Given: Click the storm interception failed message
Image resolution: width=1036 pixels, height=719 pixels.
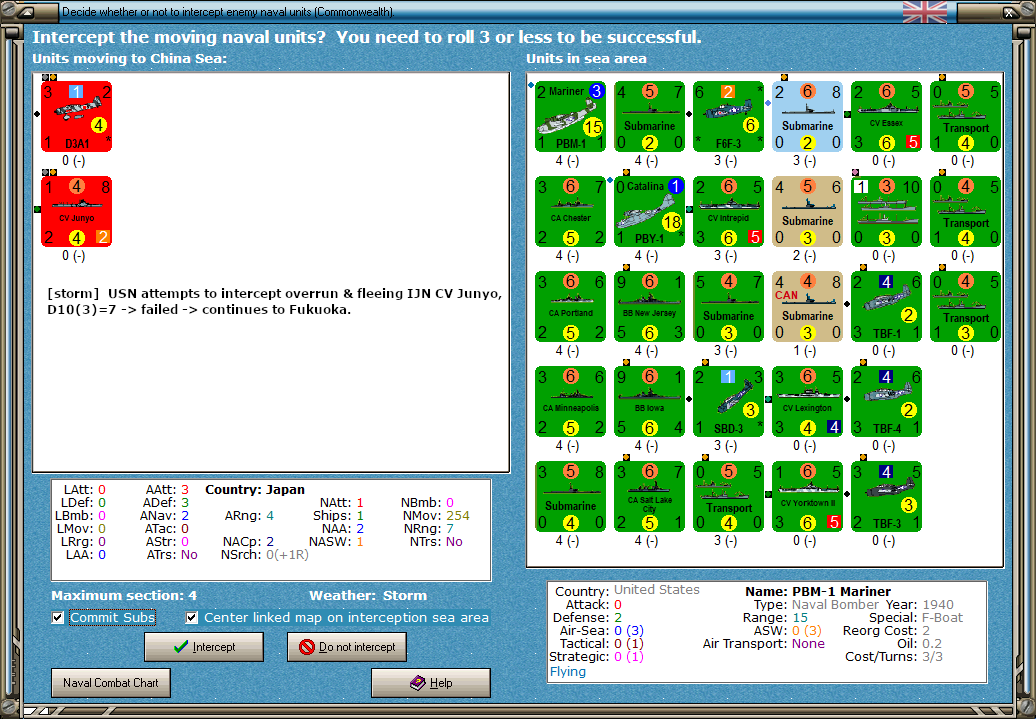Looking at the screenshot, I should click(x=274, y=301).
